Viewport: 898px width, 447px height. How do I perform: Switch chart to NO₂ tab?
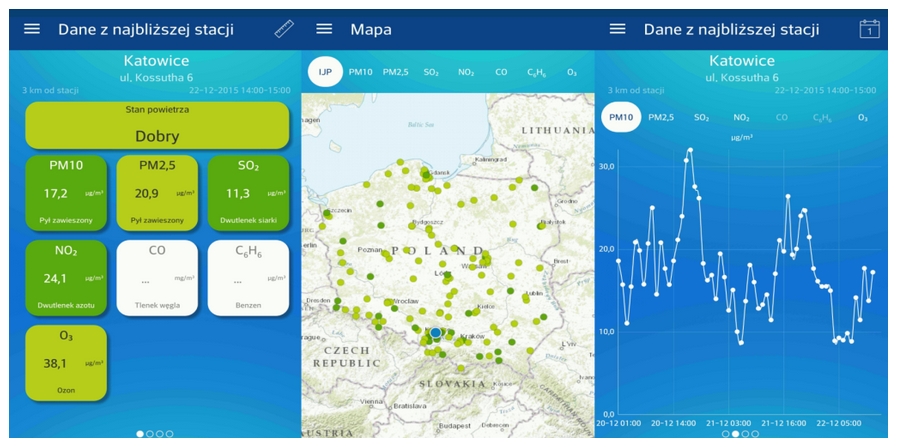[x=742, y=117]
